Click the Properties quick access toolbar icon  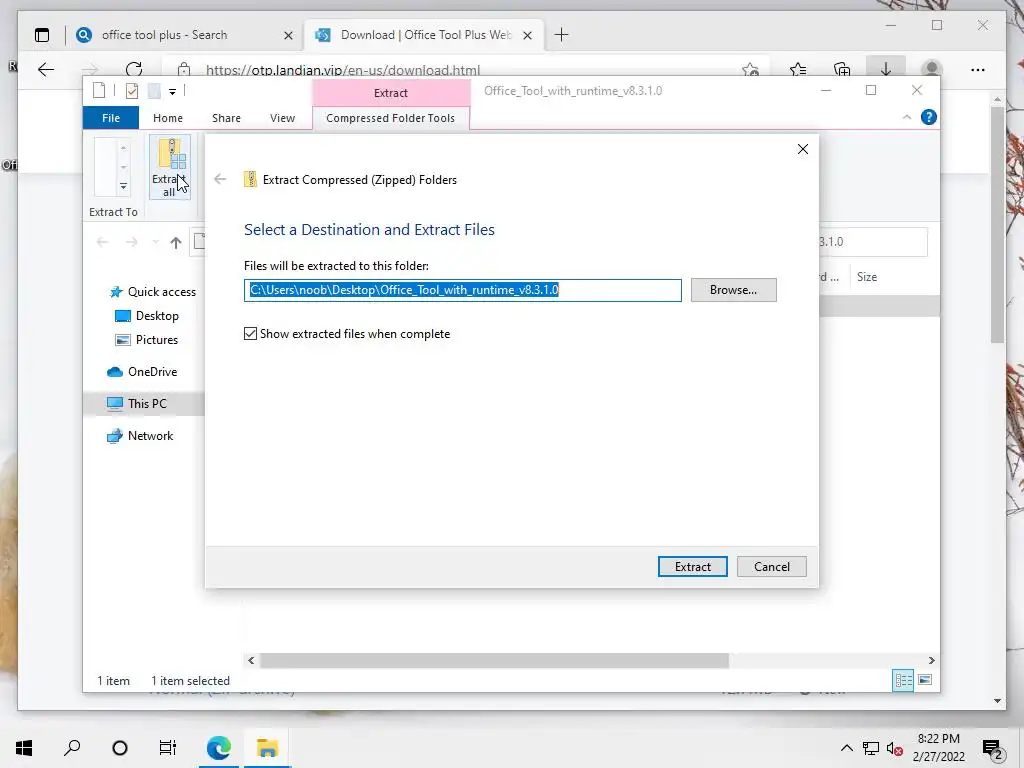click(132, 91)
